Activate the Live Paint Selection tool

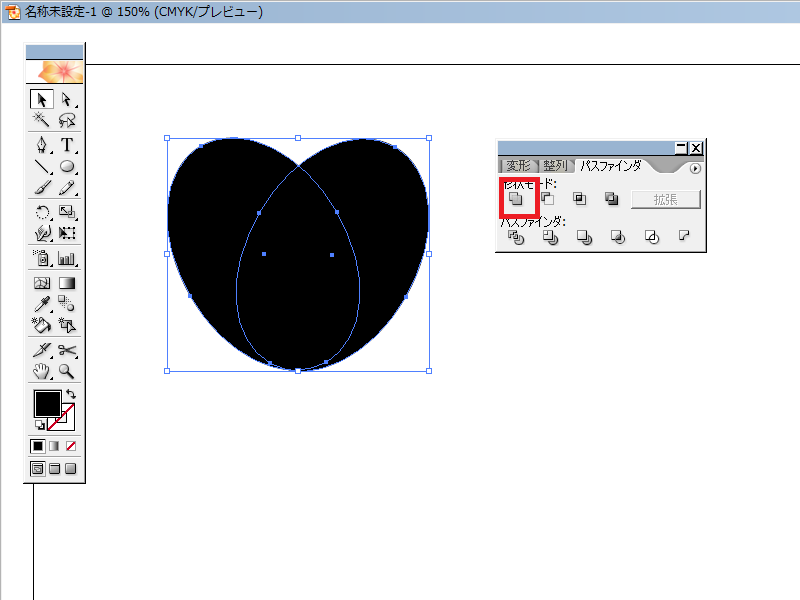tap(66, 325)
